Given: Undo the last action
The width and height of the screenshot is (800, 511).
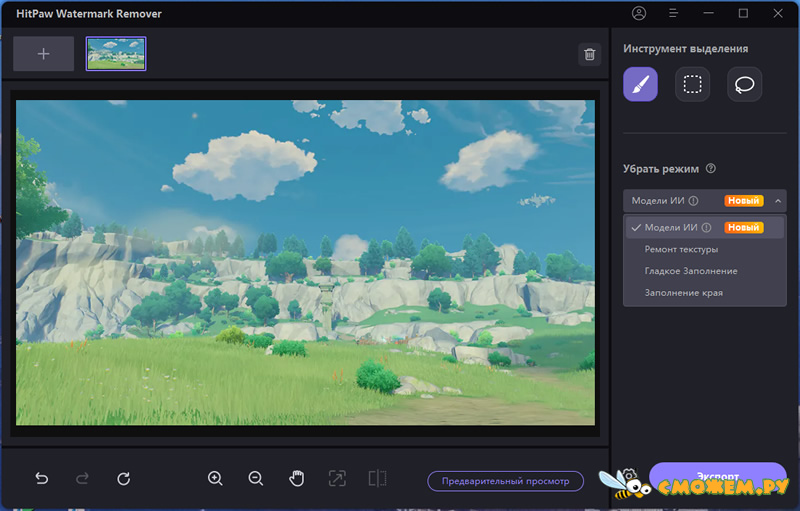Looking at the screenshot, I should click(42, 478).
